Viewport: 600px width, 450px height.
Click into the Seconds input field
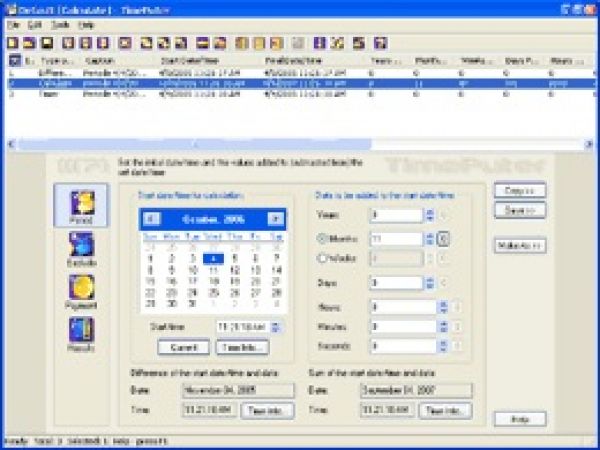tap(403, 346)
